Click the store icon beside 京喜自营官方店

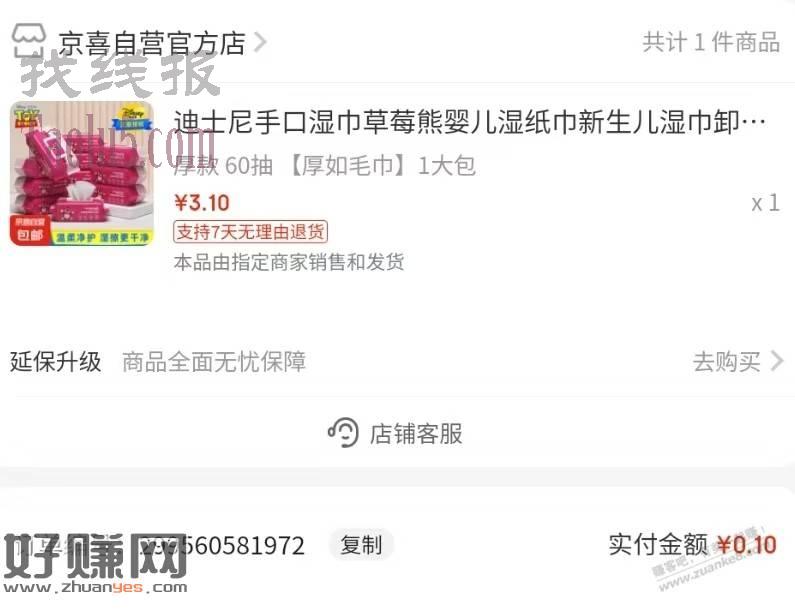[29, 40]
